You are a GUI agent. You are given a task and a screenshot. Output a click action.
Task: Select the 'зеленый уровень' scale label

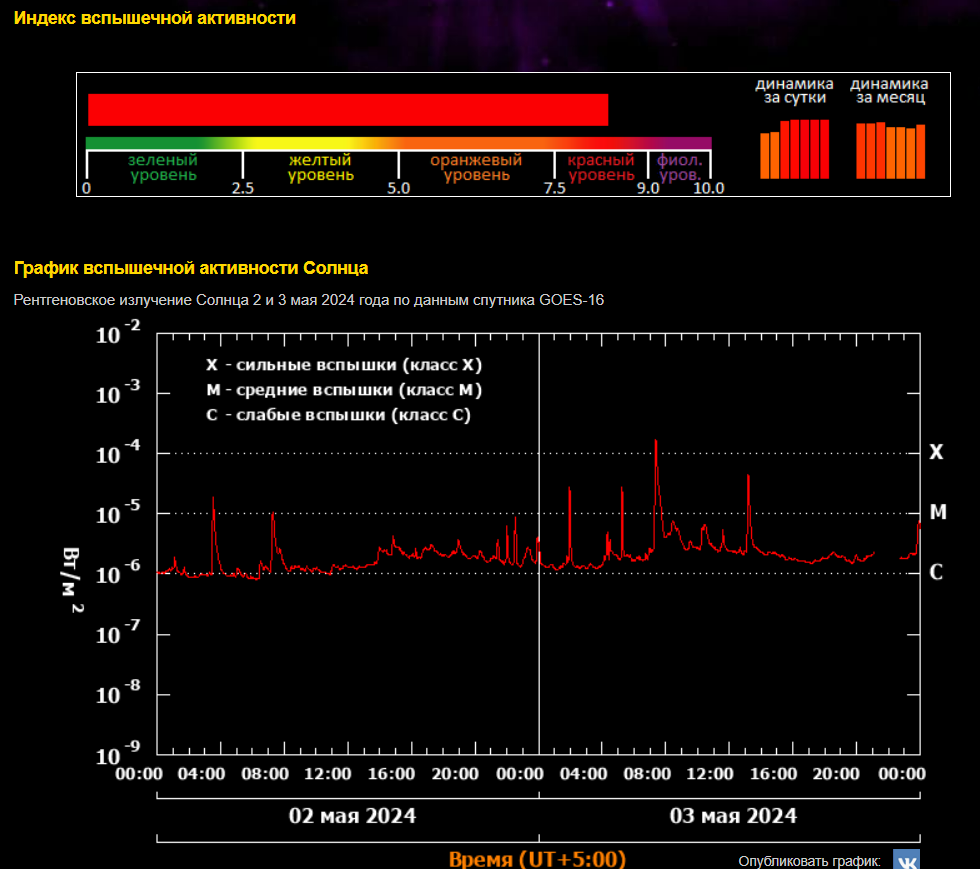[162, 168]
